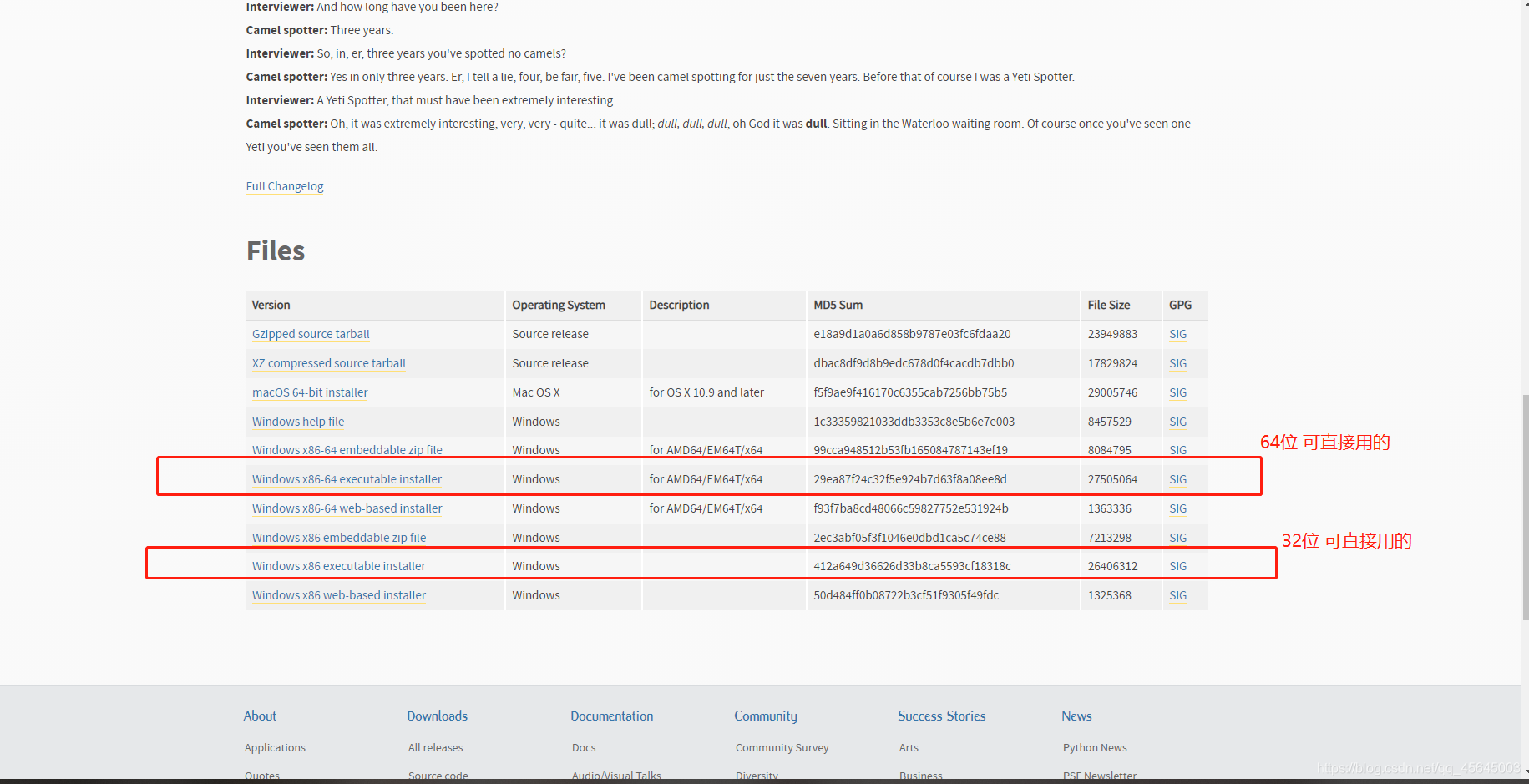1529x784 pixels.
Task: Open SIG for Windows help file
Action: point(1178,422)
